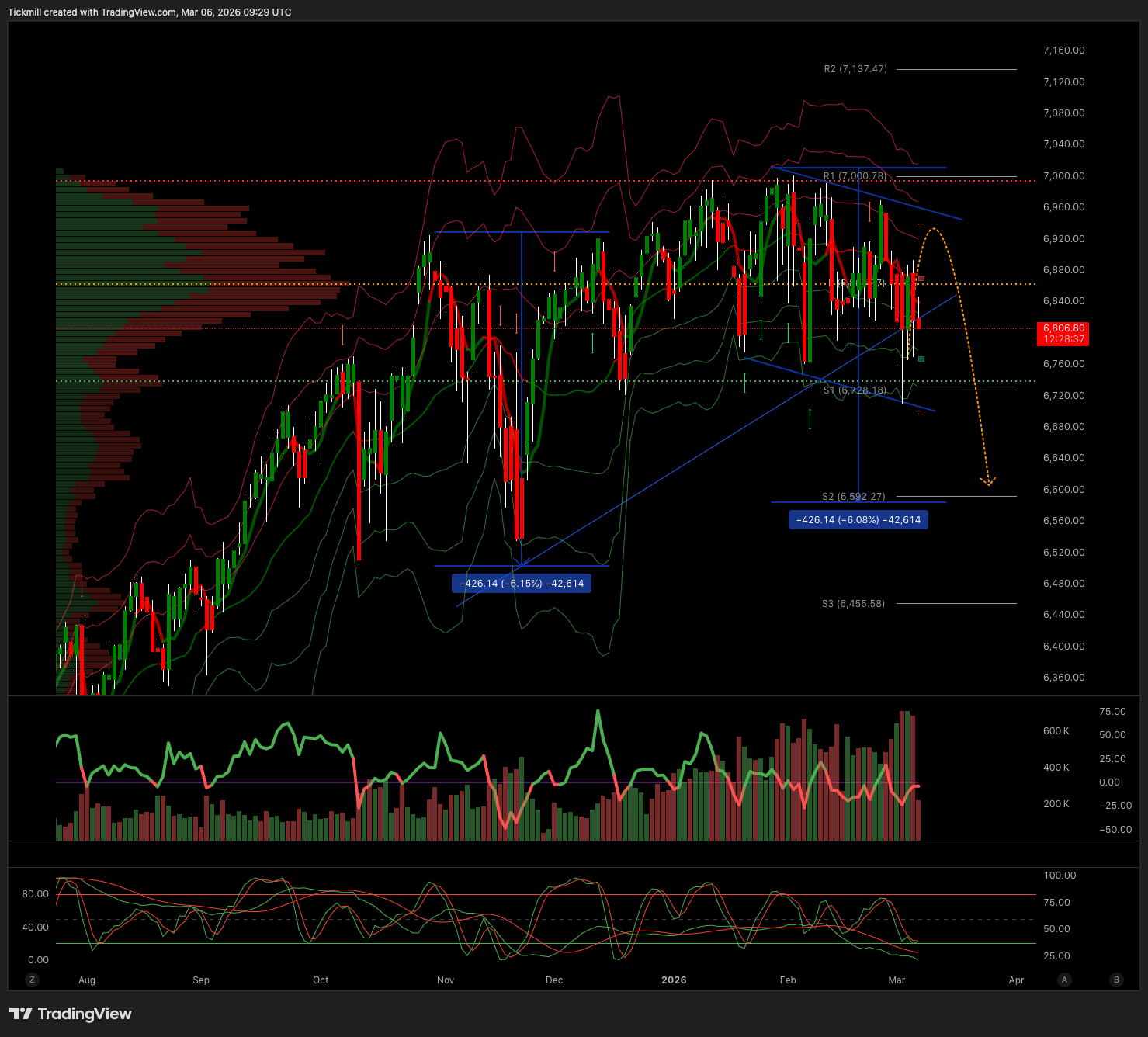
Task: Click the 7,000.00 price scale level
Action: [1063, 176]
